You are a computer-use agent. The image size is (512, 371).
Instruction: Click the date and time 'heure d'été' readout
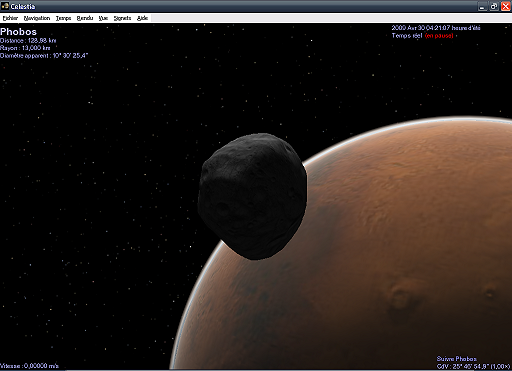coord(436,28)
